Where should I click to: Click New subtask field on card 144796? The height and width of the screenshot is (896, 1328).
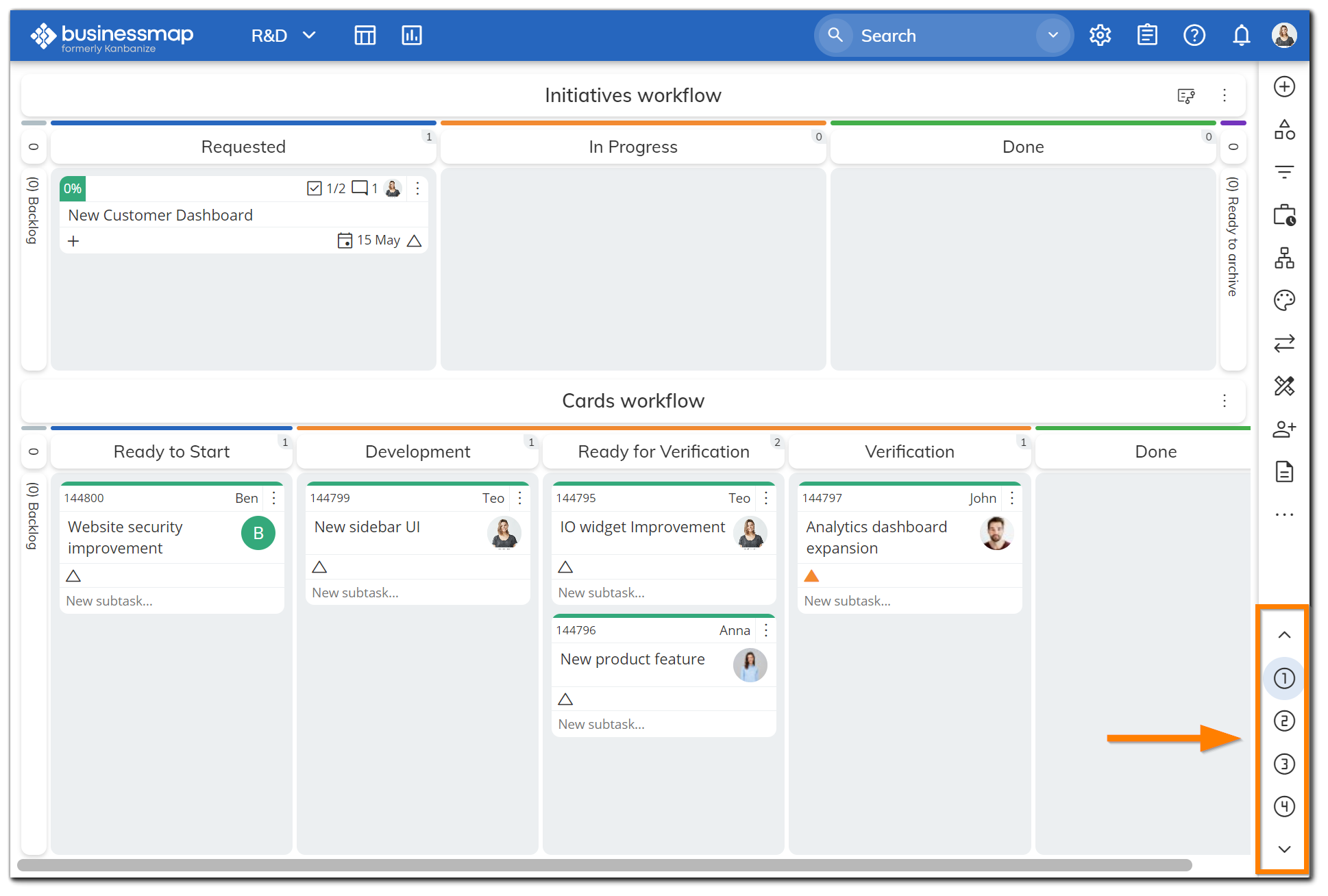coord(663,725)
